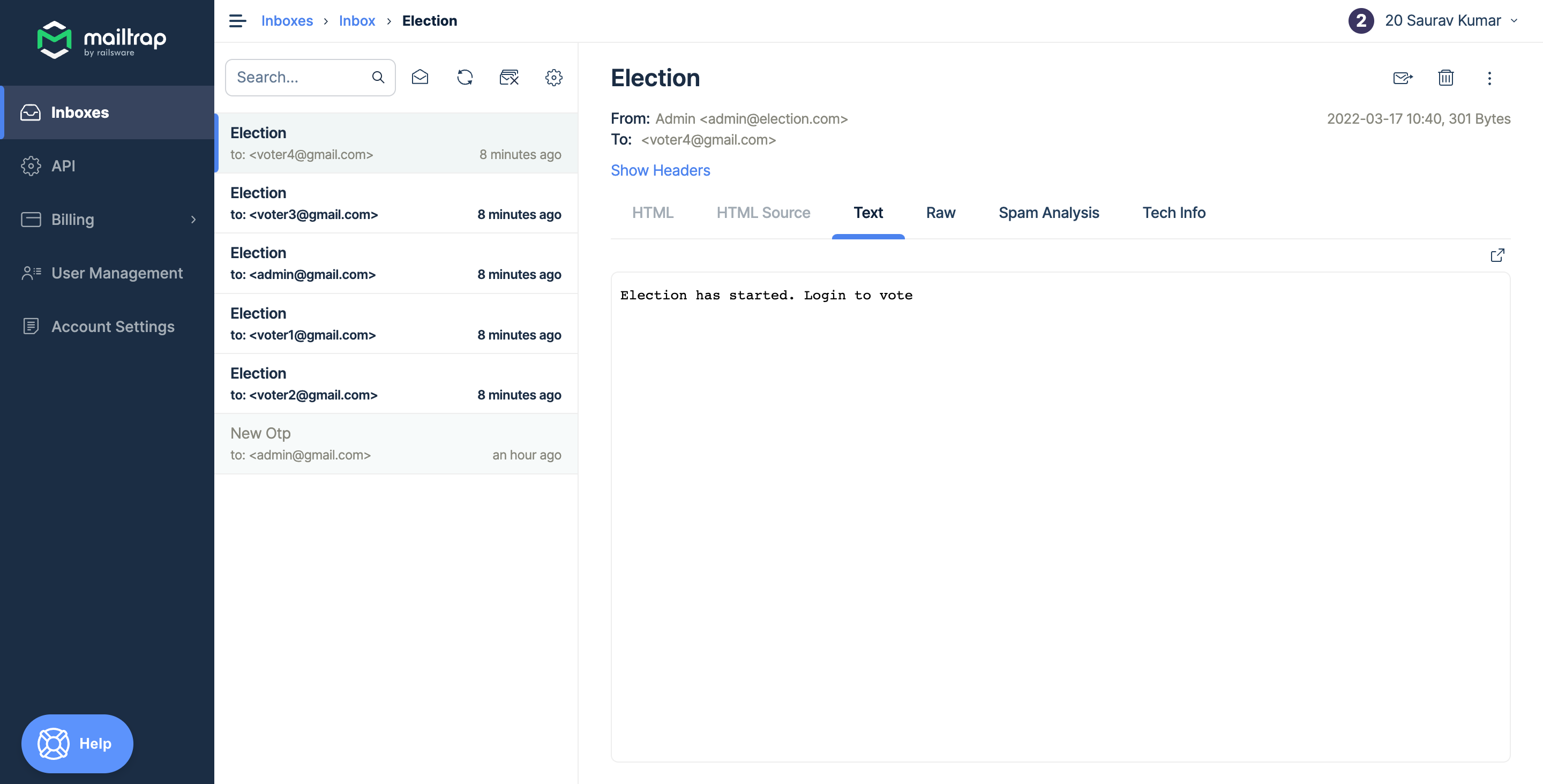Image resolution: width=1543 pixels, height=784 pixels.
Task: Click the Search input field
Action: pyautogui.click(x=299, y=77)
